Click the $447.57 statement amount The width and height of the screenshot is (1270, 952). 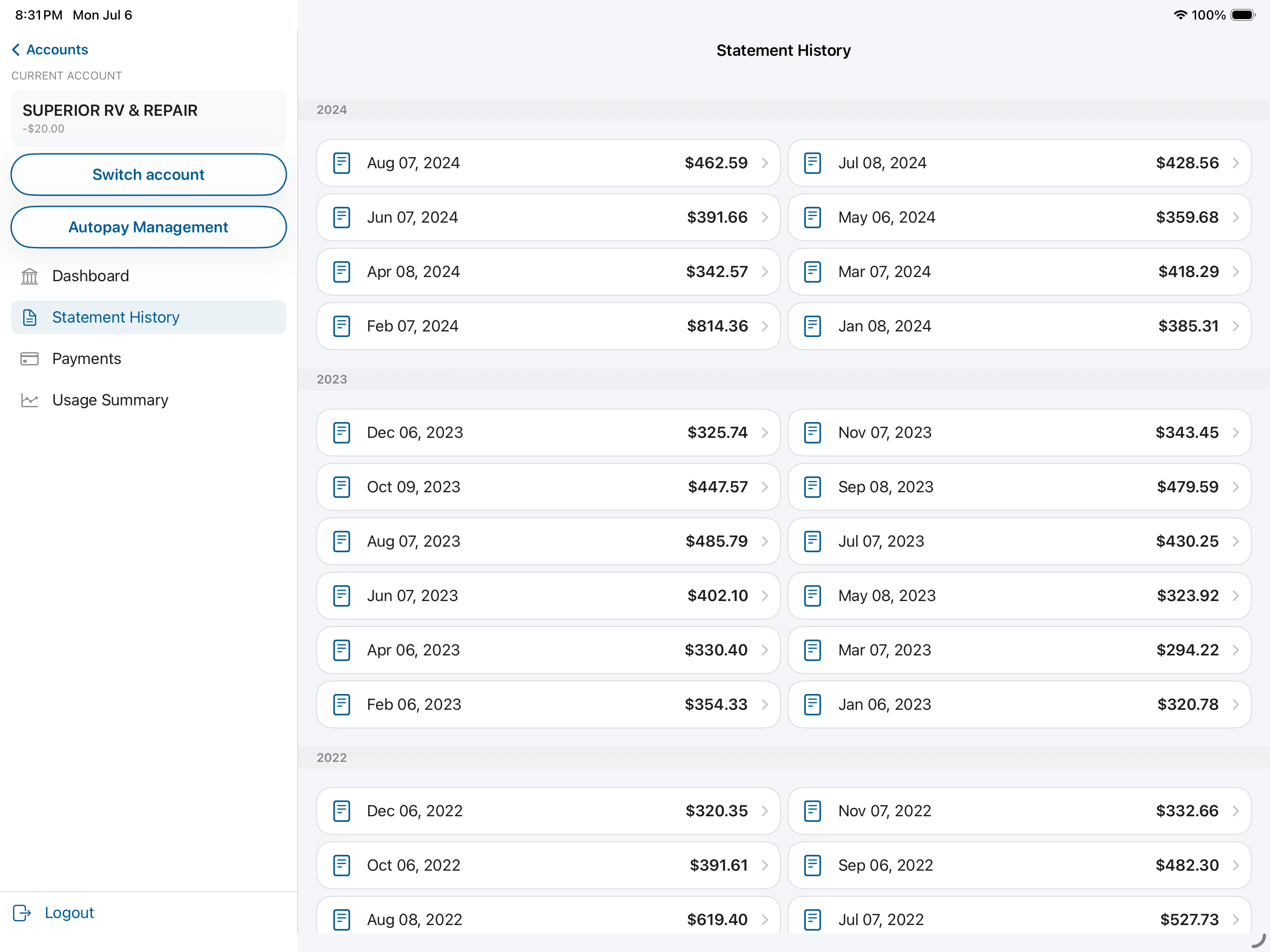[718, 487]
